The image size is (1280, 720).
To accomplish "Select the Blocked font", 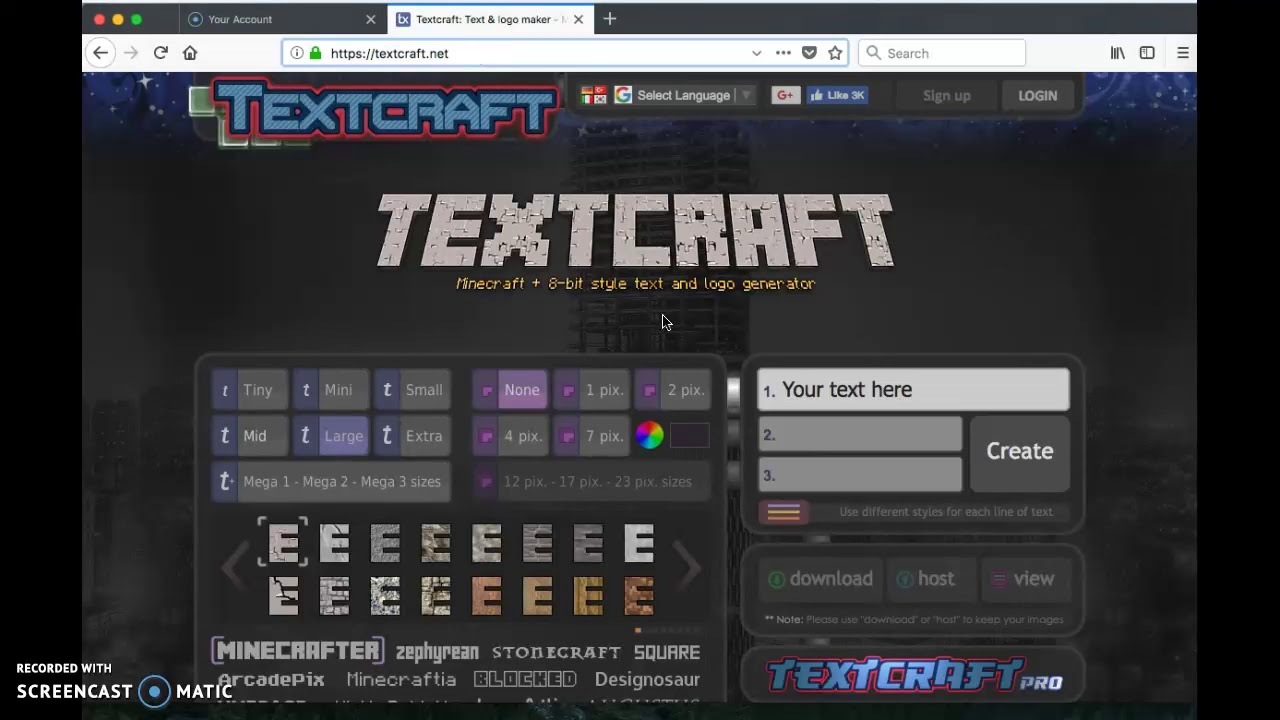I will [x=525, y=680].
